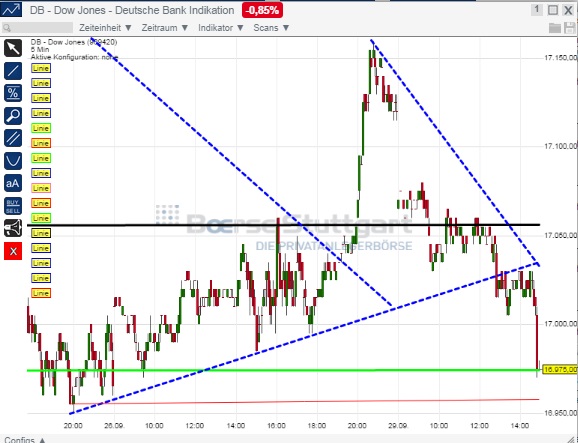578x443 pixels.
Task: Click the 18:00 time axis label
Action: coord(317,425)
